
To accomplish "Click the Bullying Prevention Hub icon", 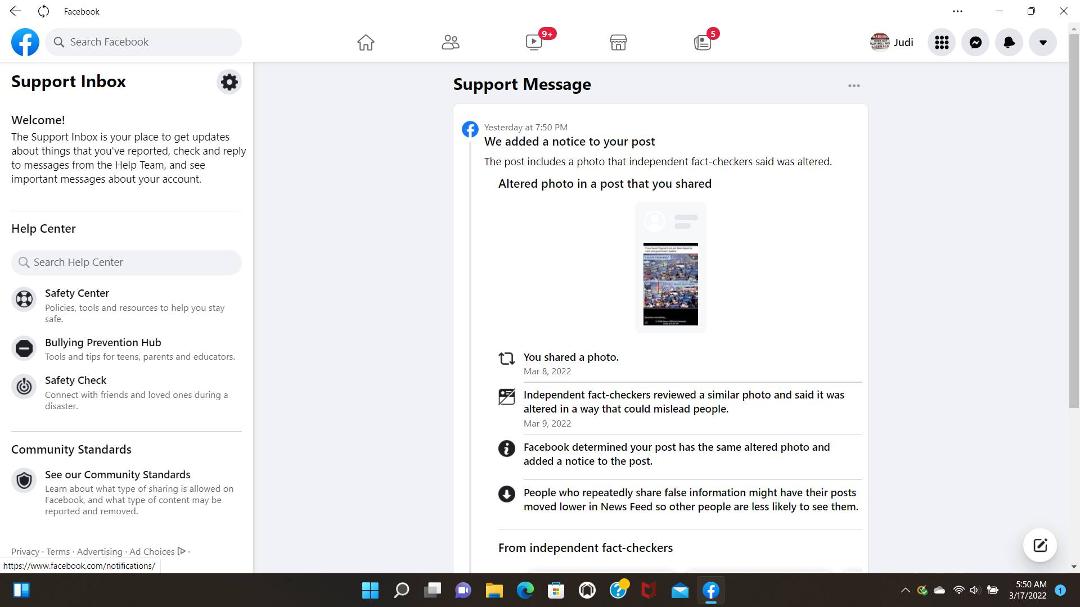I will (24, 349).
